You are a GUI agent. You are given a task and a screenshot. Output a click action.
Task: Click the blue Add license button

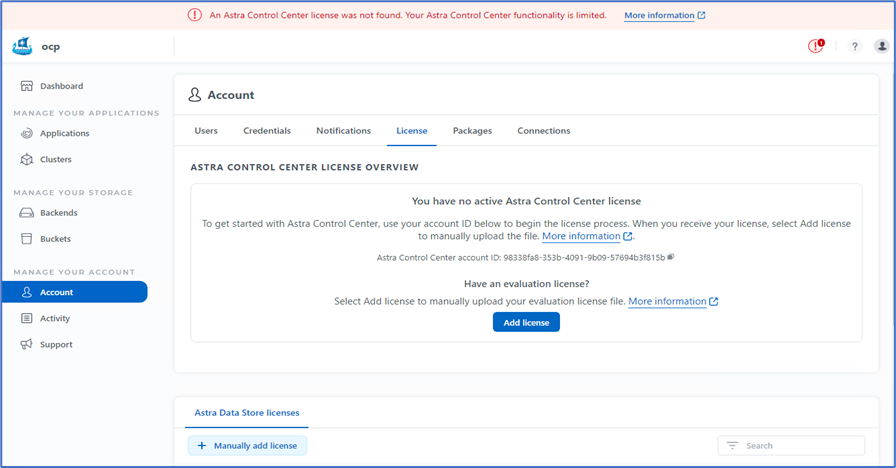(x=526, y=322)
